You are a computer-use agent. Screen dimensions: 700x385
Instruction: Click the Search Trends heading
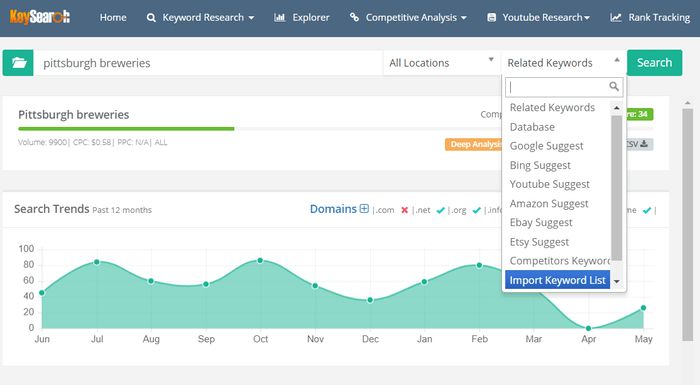(x=52, y=209)
